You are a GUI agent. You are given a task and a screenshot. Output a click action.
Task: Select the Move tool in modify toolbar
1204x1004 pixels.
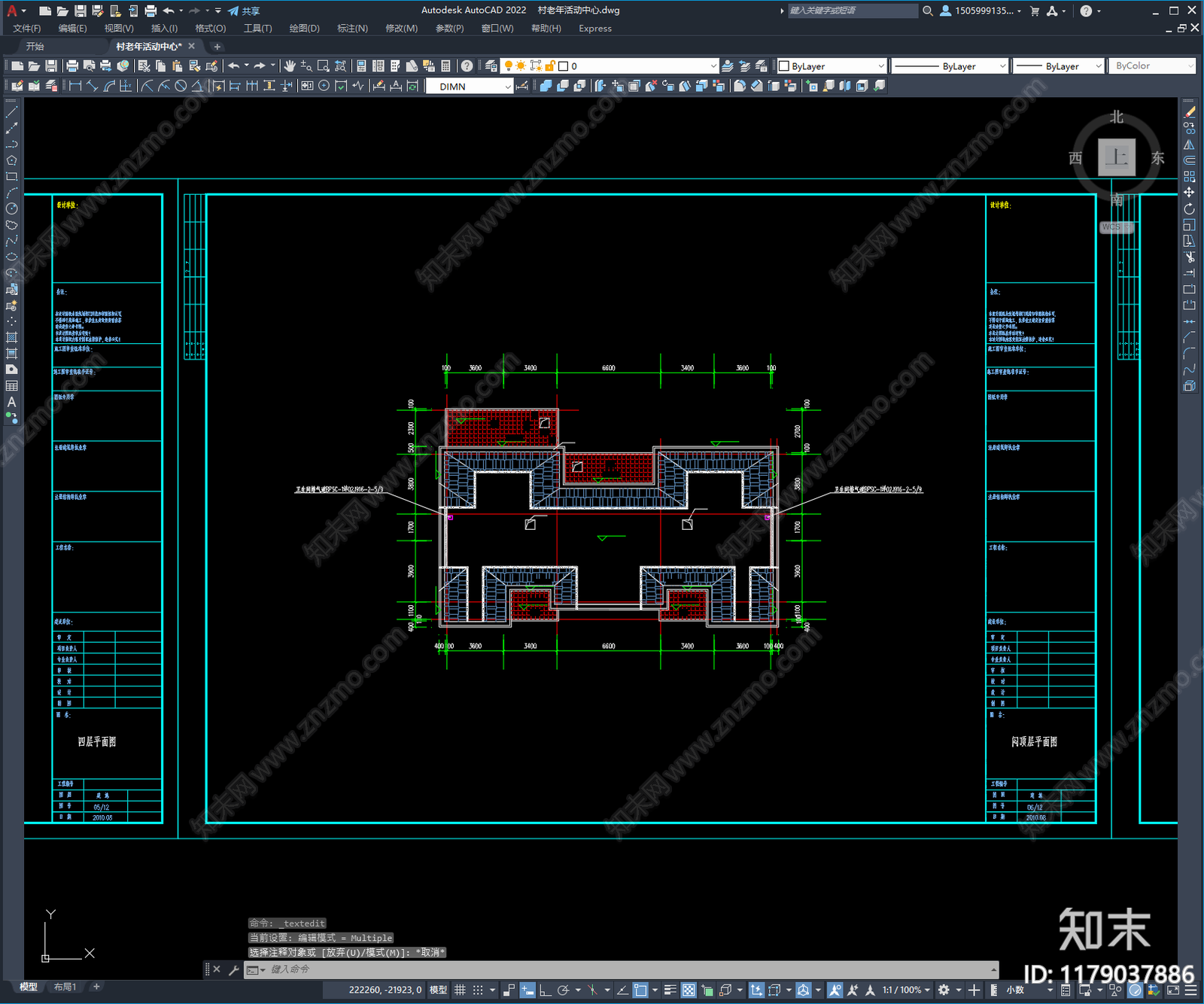(1189, 193)
